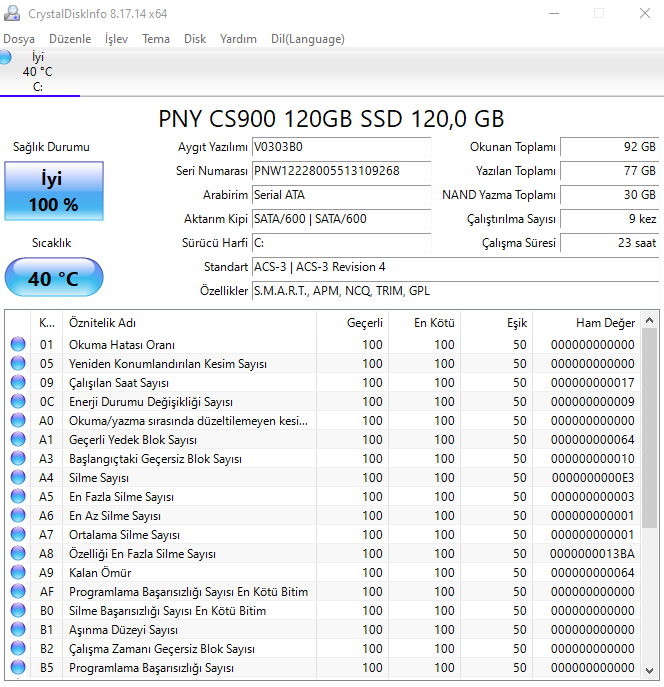Click the Sürücü Harfi field C:
664x687 pixels.
tap(342, 243)
